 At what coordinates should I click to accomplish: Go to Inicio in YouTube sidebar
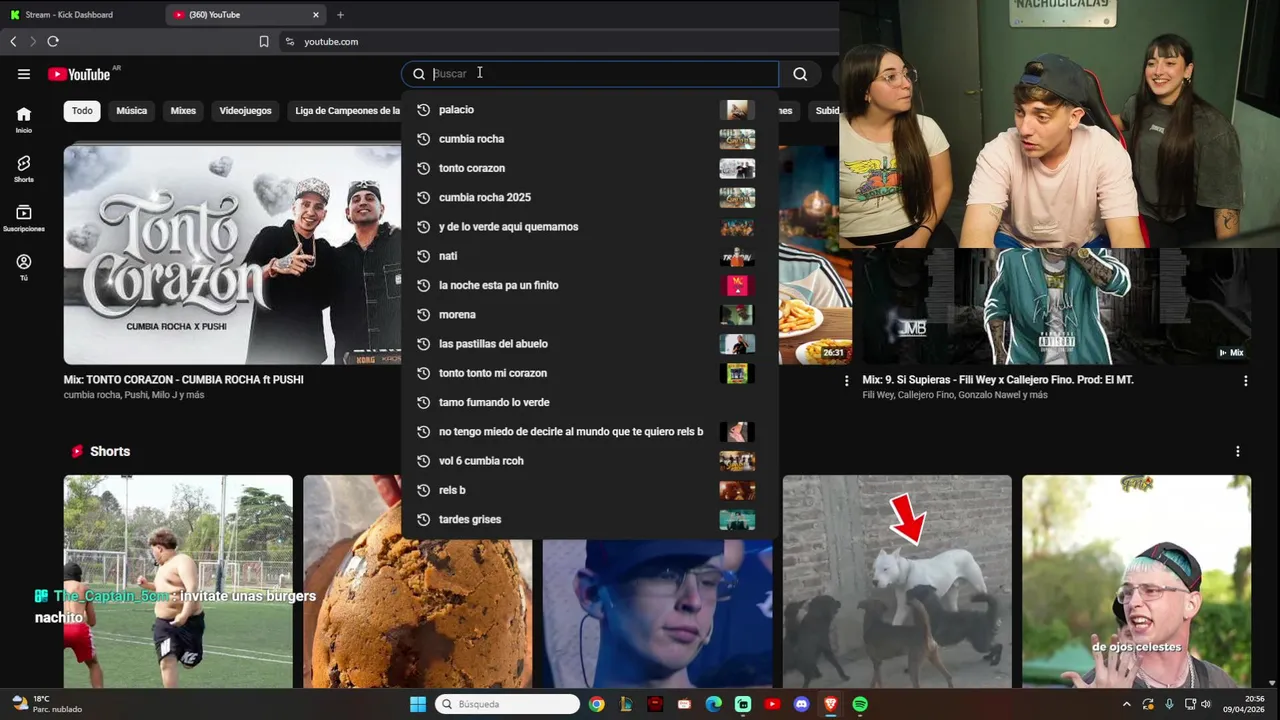[x=24, y=120]
